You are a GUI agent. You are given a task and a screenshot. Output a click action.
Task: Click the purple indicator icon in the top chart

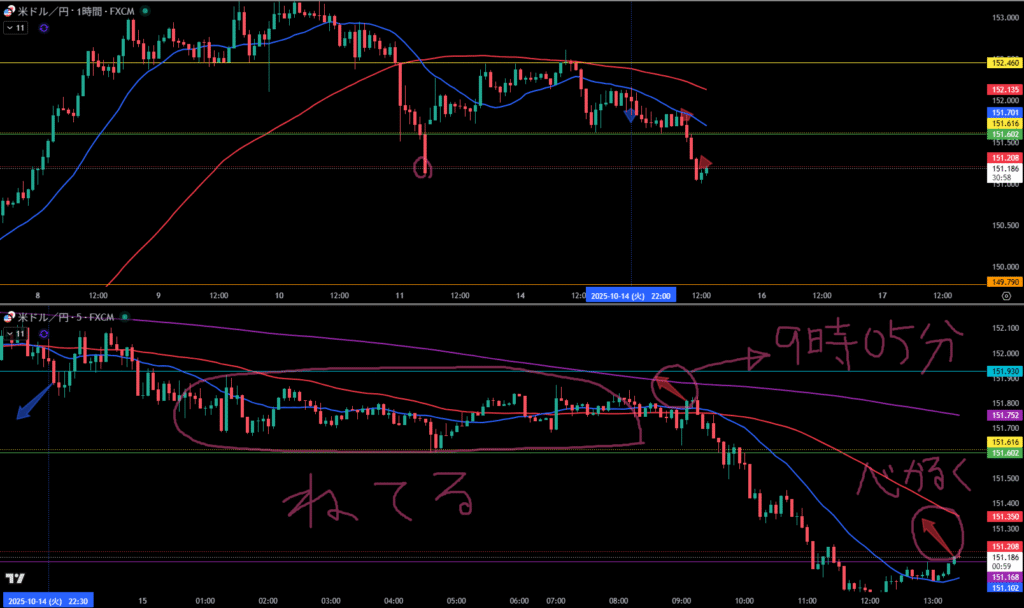43,29
